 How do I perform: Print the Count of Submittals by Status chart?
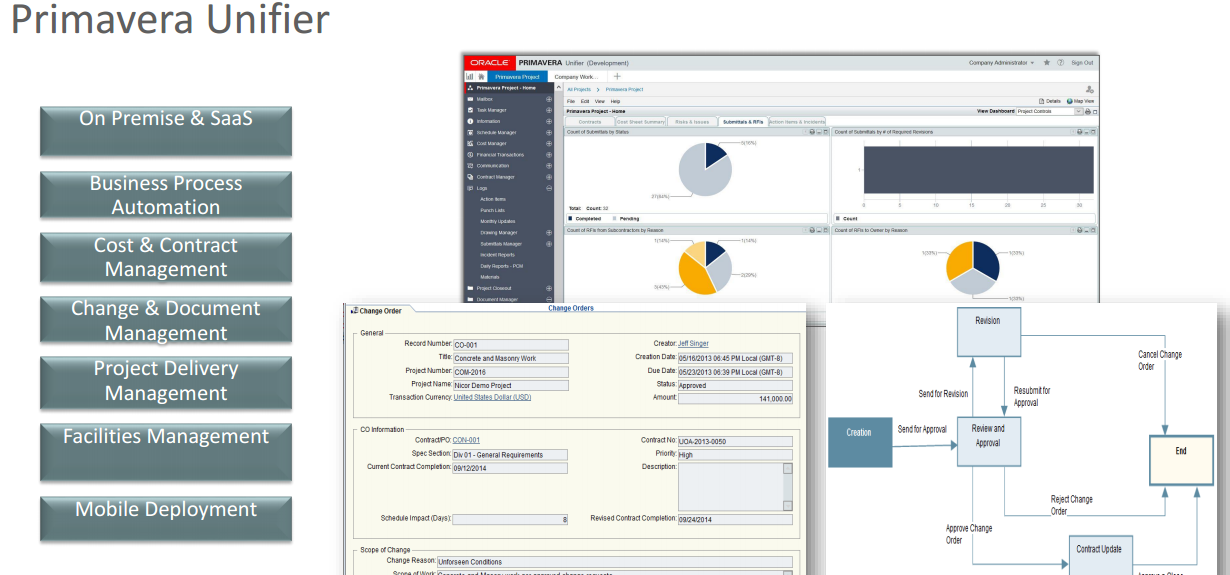811,132
